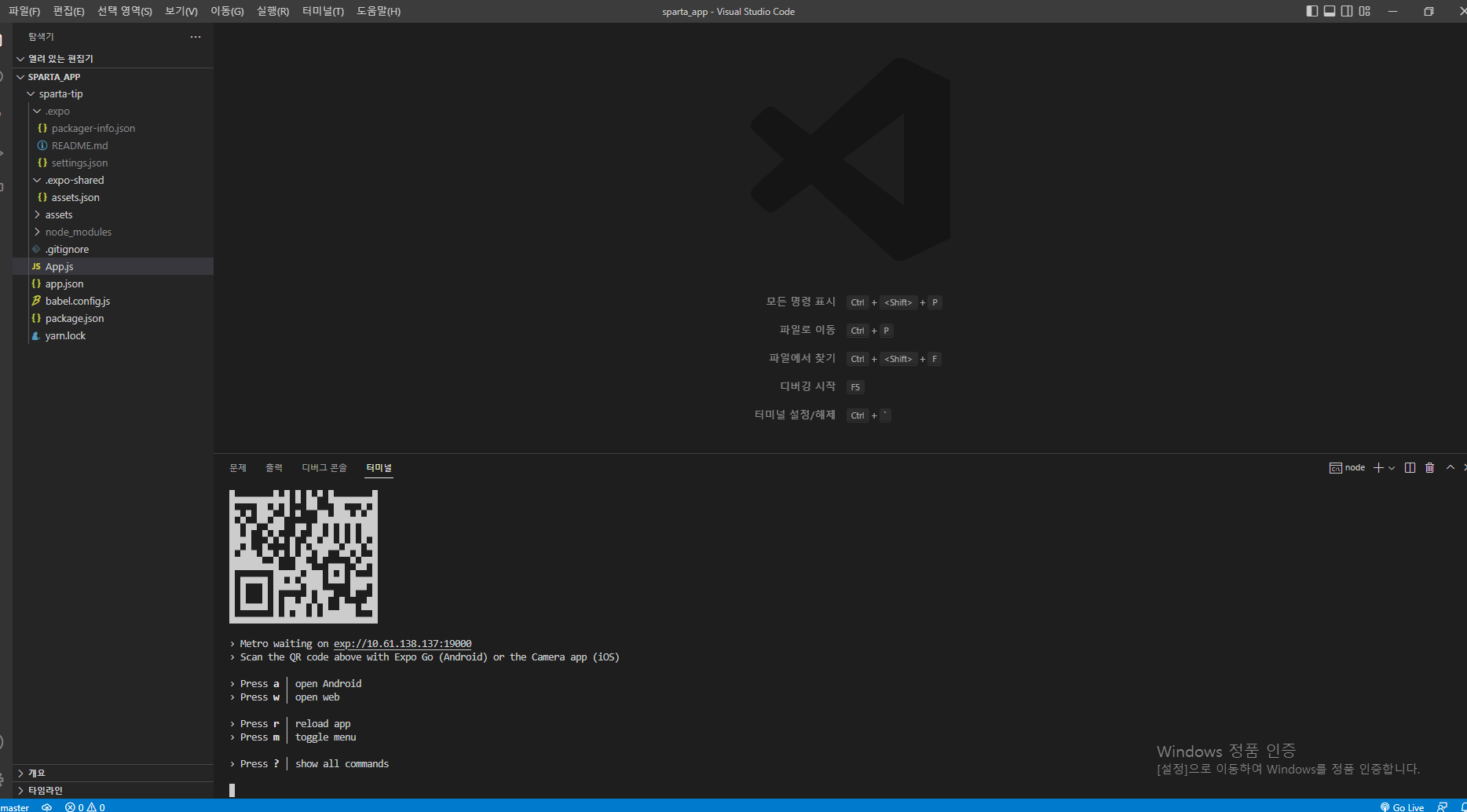This screenshot has width=1467, height=812.
Task: Open settings.json in the explorer
Action: click(113, 163)
